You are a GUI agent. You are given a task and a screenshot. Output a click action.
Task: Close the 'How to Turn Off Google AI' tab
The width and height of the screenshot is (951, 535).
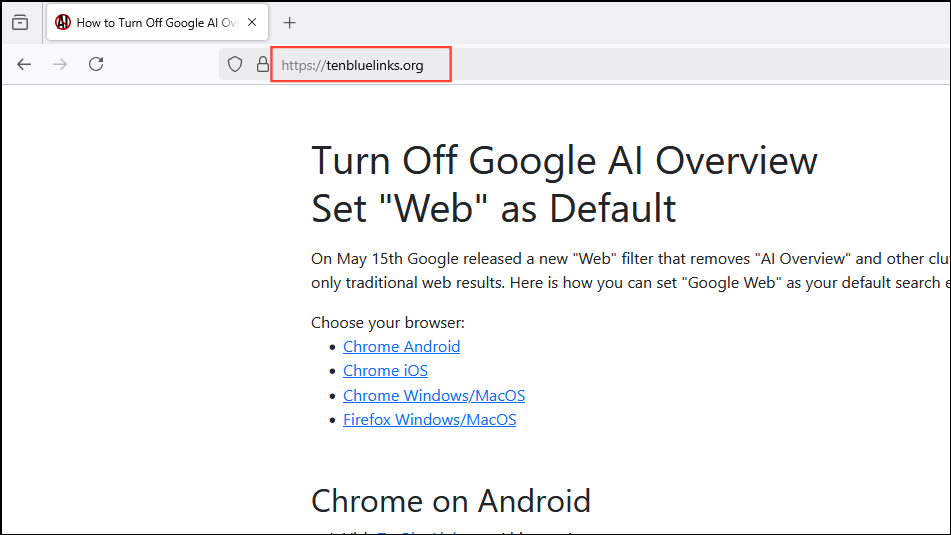point(252,22)
